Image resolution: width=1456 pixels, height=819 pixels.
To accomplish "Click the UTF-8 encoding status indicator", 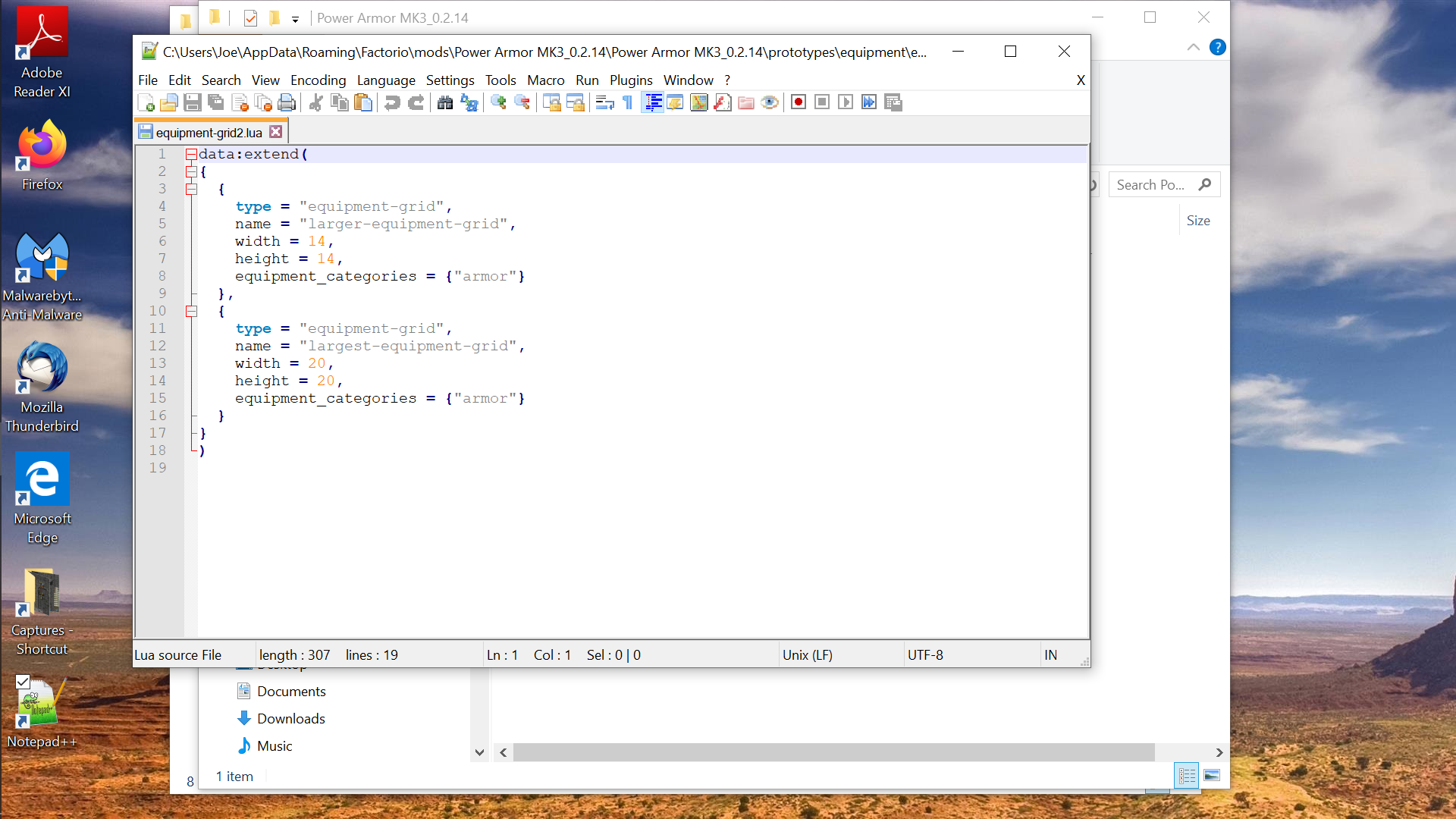I will 924,655.
